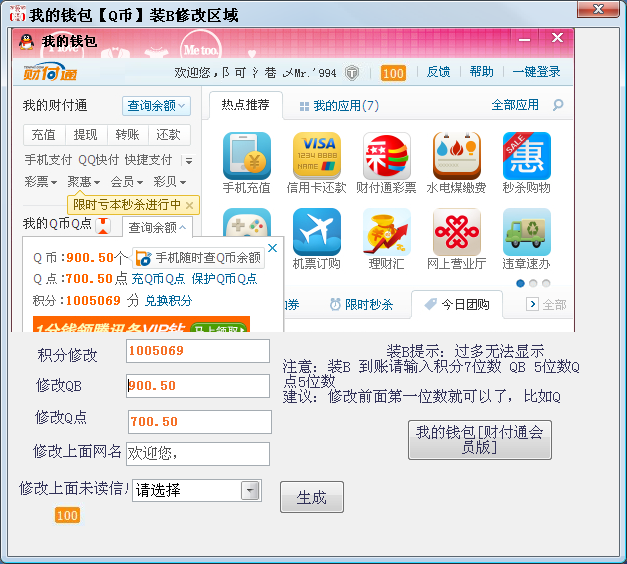Image resolution: width=627 pixels, height=564 pixels.
Task: Click the 还款 button
Action: click(x=169, y=135)
